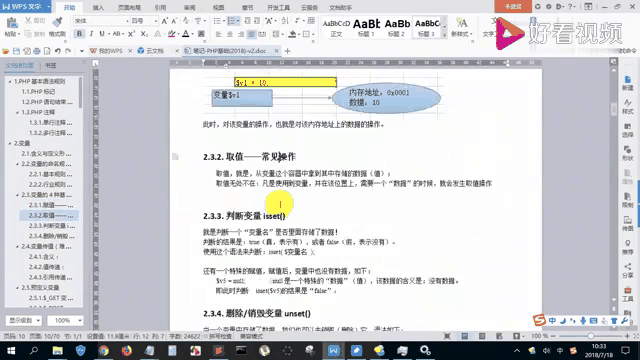The image size is (640, 360).
Task: Click the shrink font size icon
Action: 174,21
